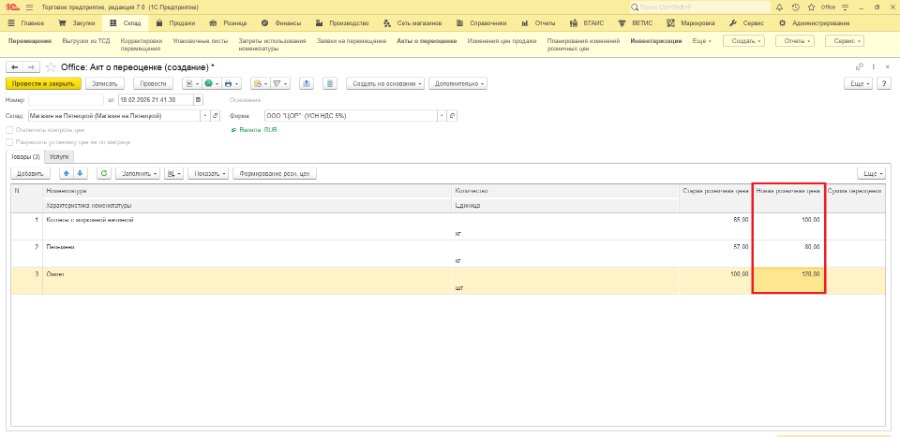Select the Товары (3) tab
This screenshot has height=437, width=900.
25,156
